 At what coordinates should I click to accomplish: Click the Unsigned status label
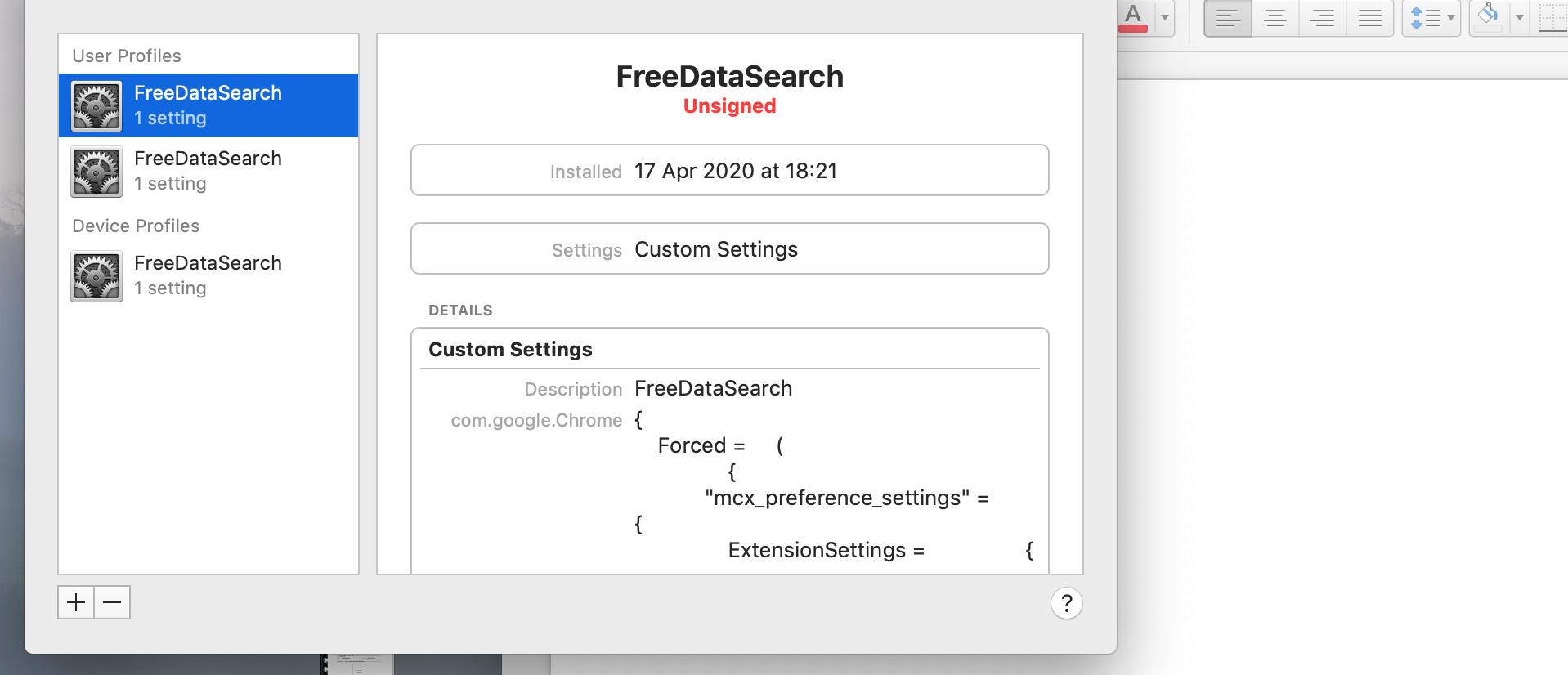tap(729, 106)
